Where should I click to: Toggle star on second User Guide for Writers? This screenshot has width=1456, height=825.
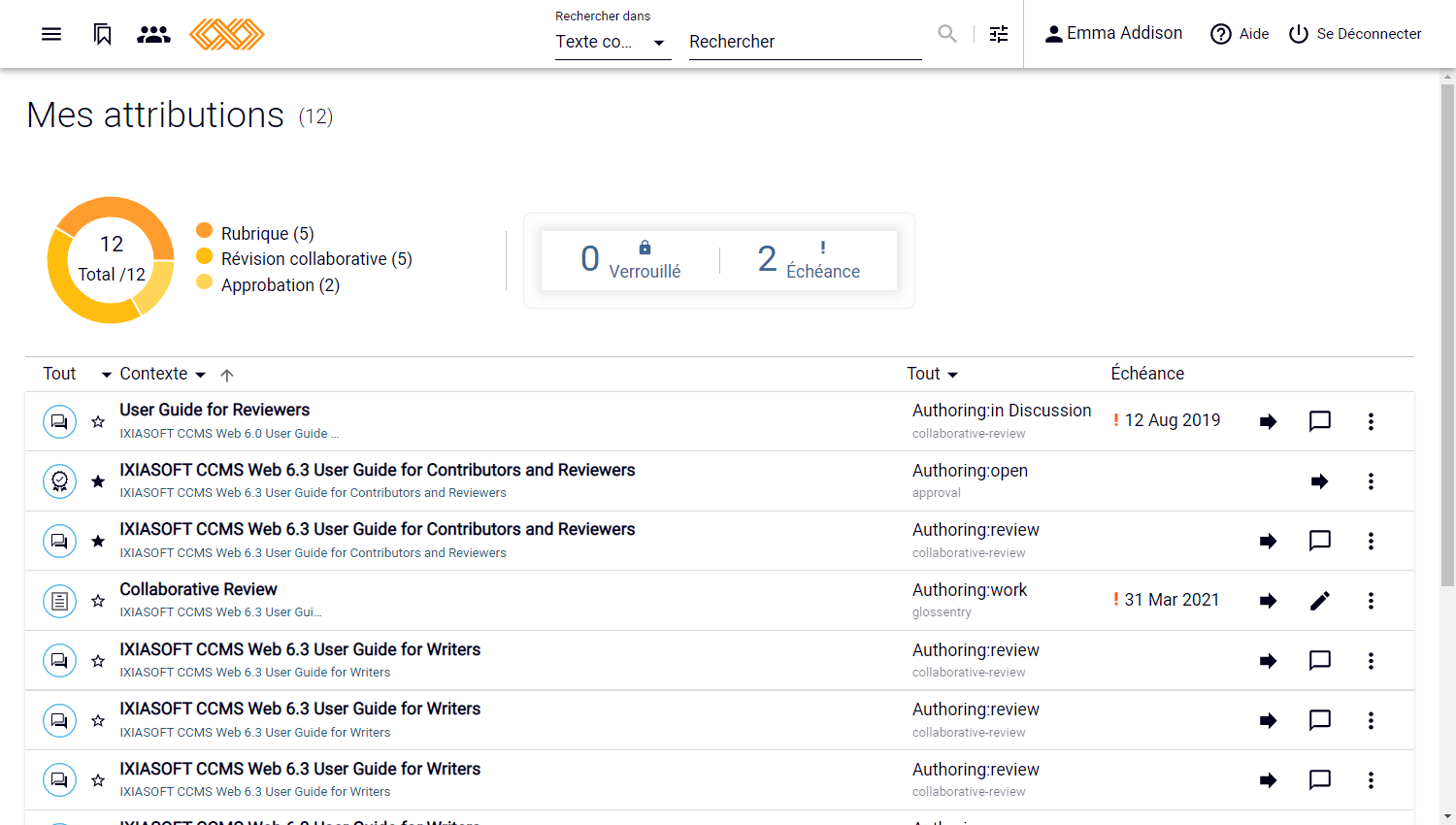[98, 720]
